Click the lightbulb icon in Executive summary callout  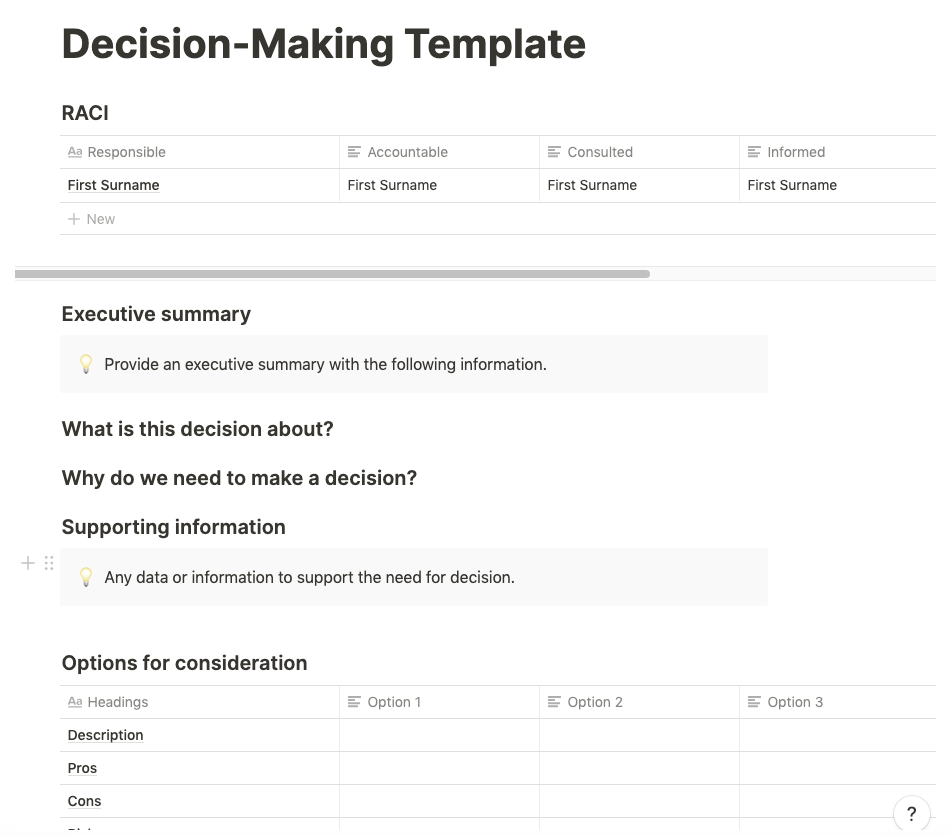[86, 364]
